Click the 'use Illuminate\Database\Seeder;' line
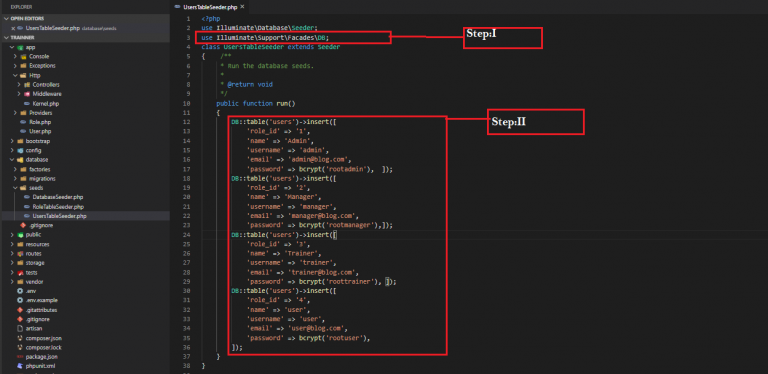Viewport: 768px width, 374px height. [x=259, y=28]
